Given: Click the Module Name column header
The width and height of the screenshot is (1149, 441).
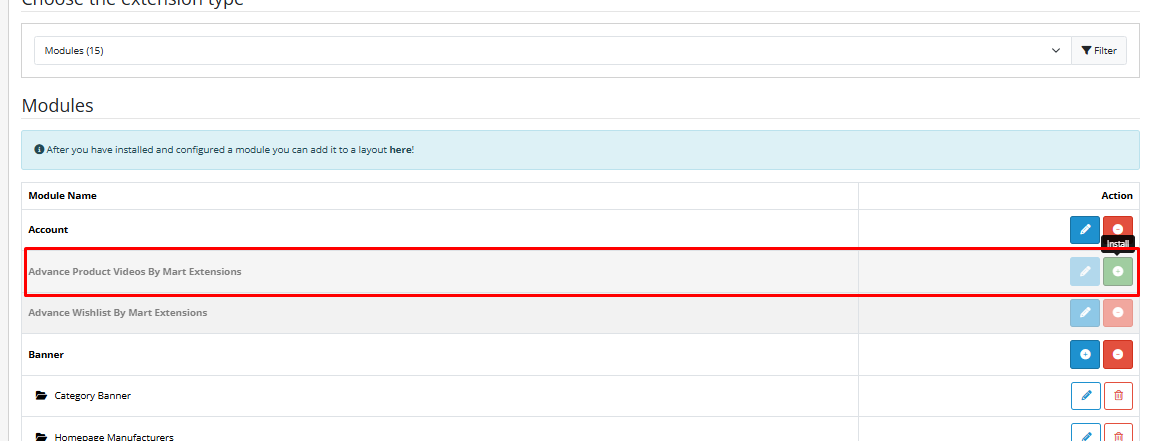Looking at the screenshot, I should point(62,196).
